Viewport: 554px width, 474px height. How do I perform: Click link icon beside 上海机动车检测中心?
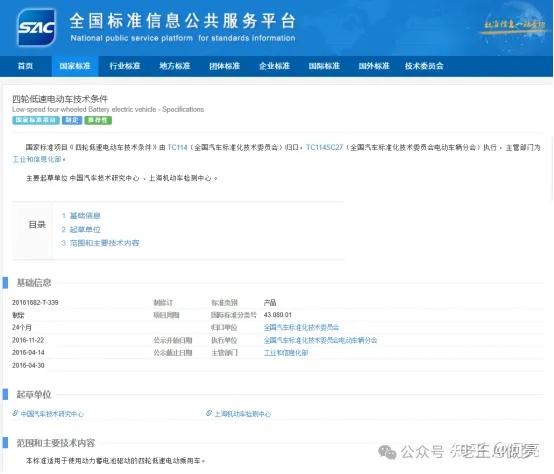pos(209,413)
